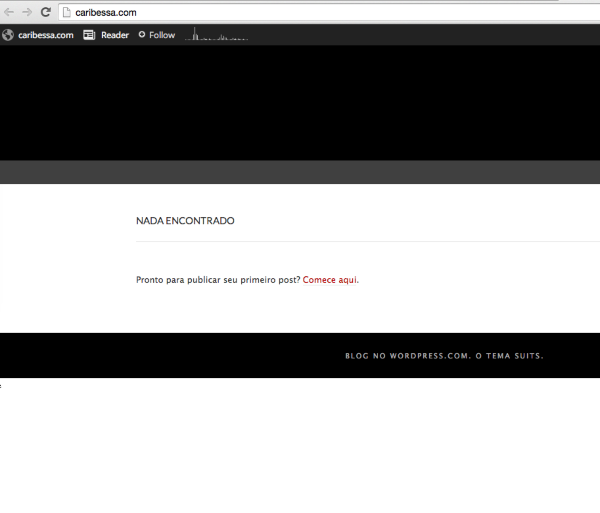Click the Follow circle icon
The height and width of the screenshot is (513, 600).
click(142, 34)
